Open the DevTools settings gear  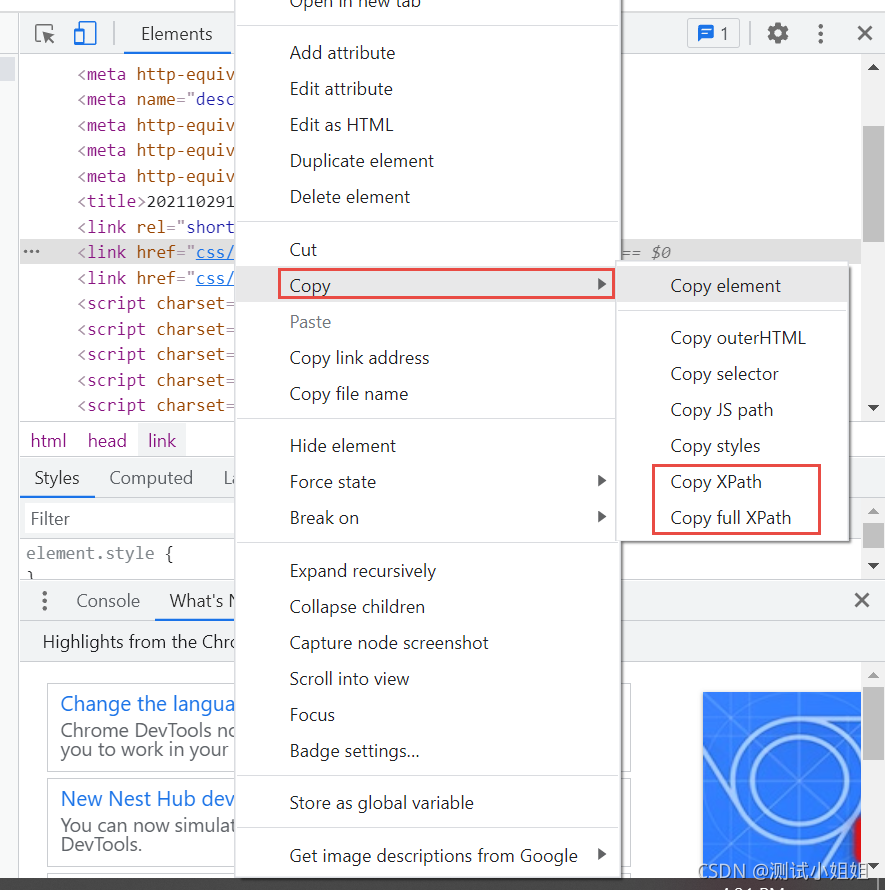point(778,33)
